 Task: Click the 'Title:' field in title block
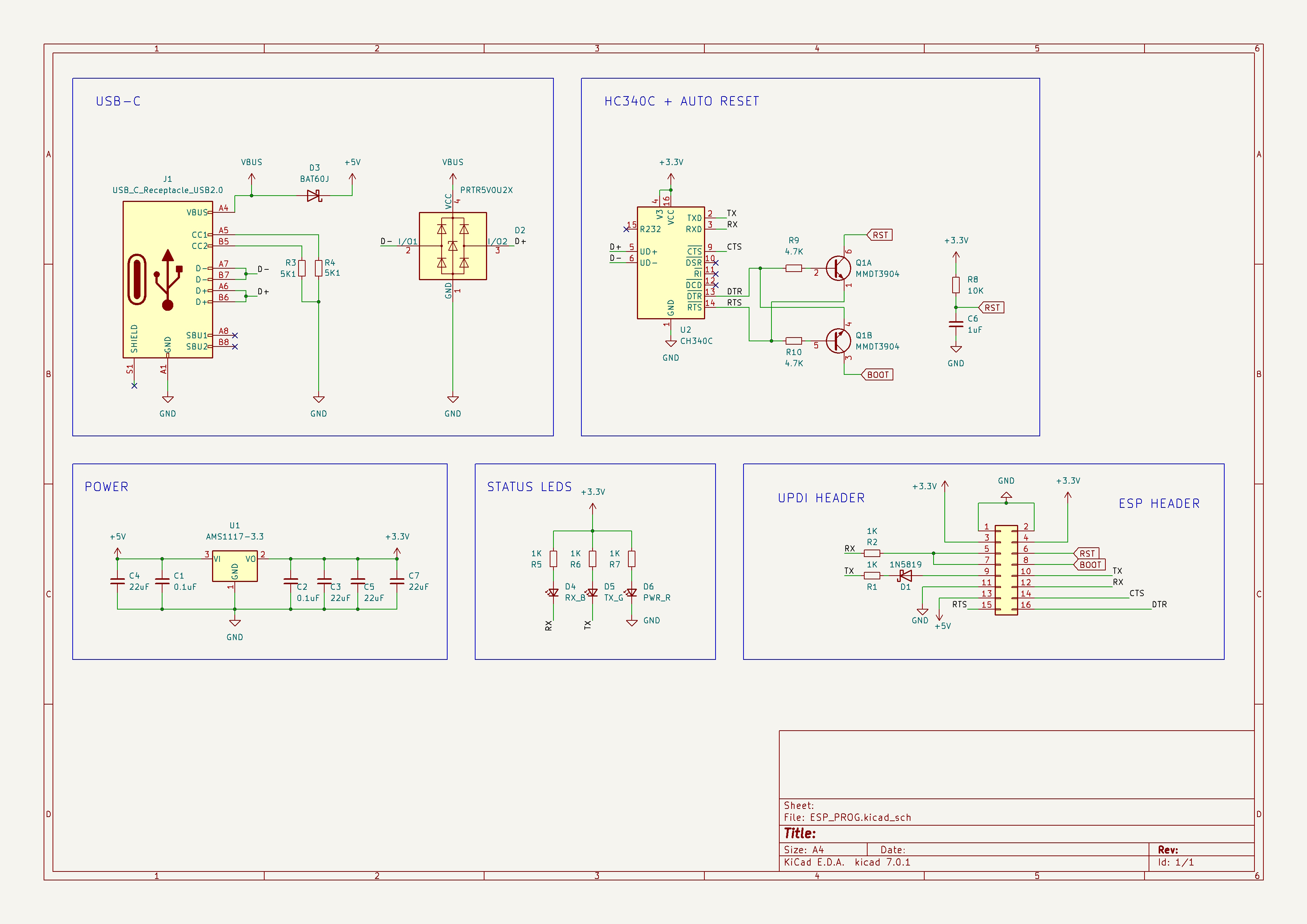[799, 833]
